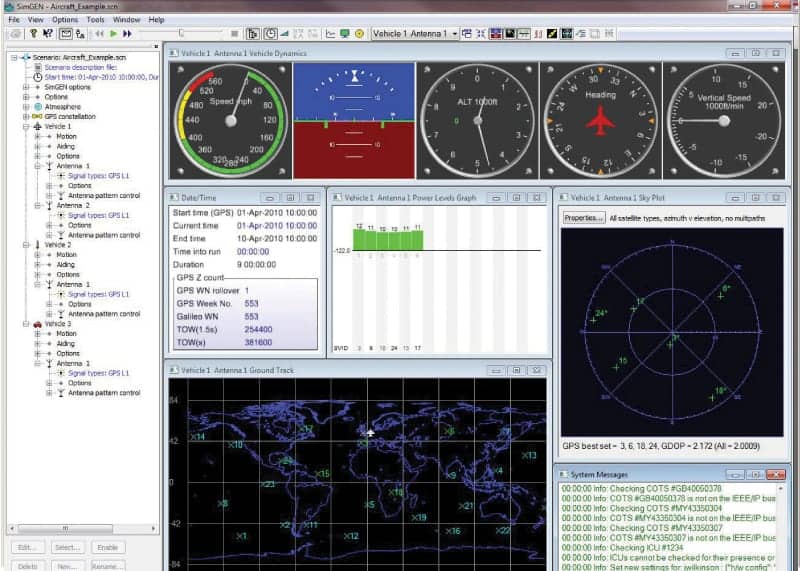Viewport: 800px width, 571px height.
Task: Click the Atmosphere globe icon in tree
Action: coord(38,107)
